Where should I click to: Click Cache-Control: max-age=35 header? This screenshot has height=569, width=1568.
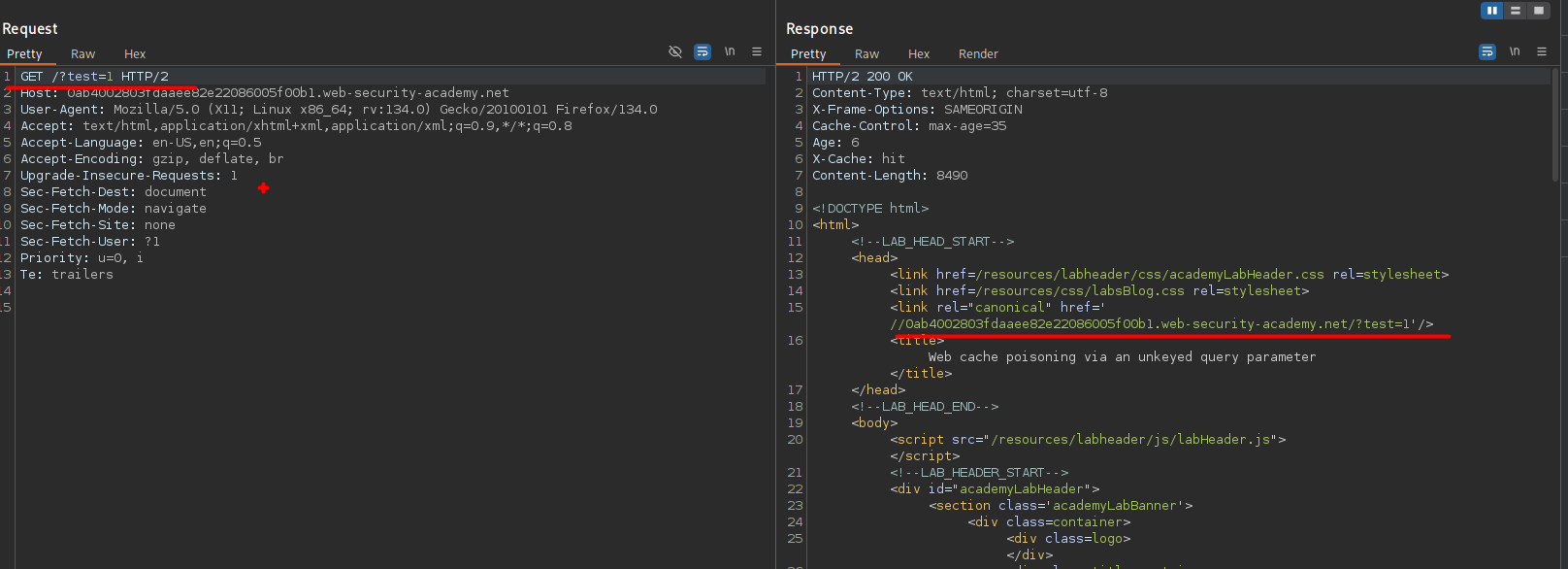click(909, 126)
